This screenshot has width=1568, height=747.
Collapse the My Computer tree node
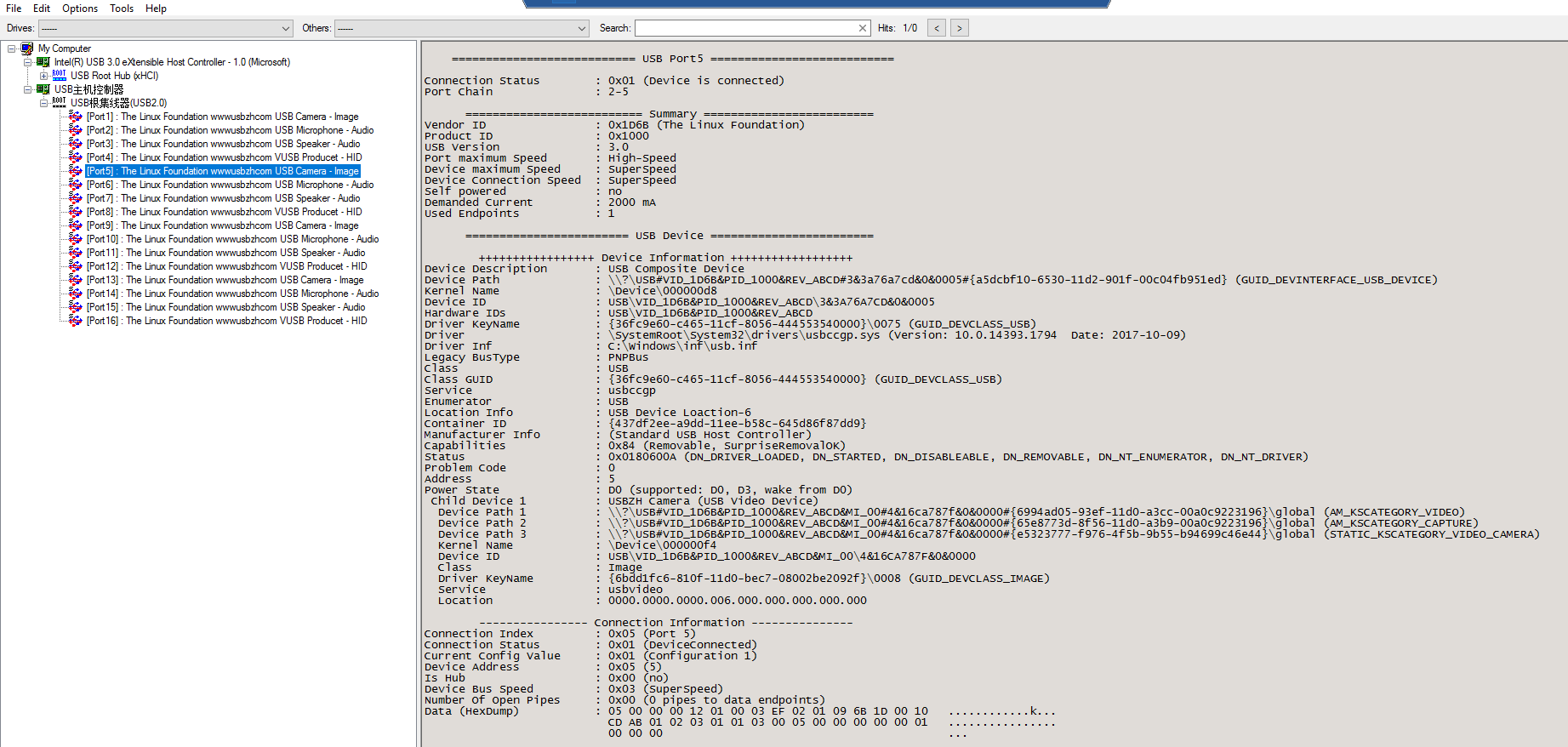pos(12,48)
